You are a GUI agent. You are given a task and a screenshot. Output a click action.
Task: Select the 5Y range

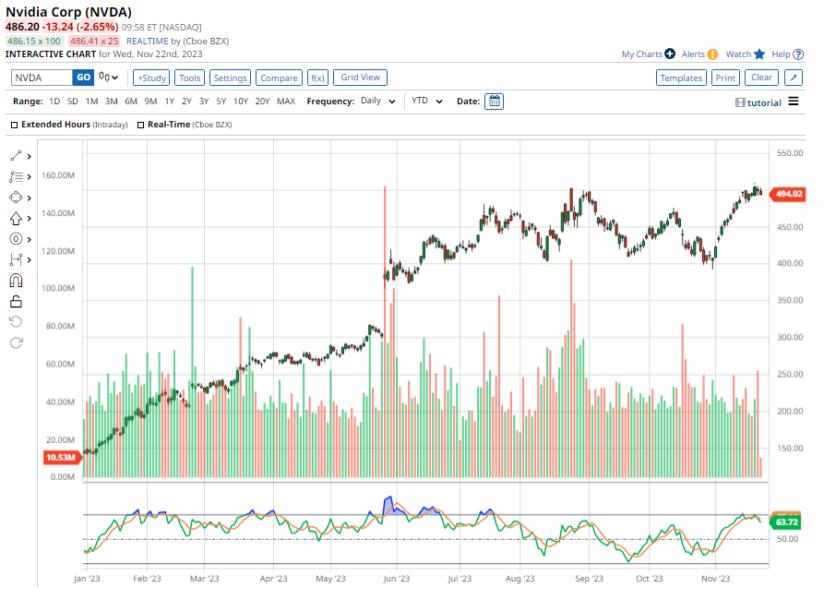221,101
